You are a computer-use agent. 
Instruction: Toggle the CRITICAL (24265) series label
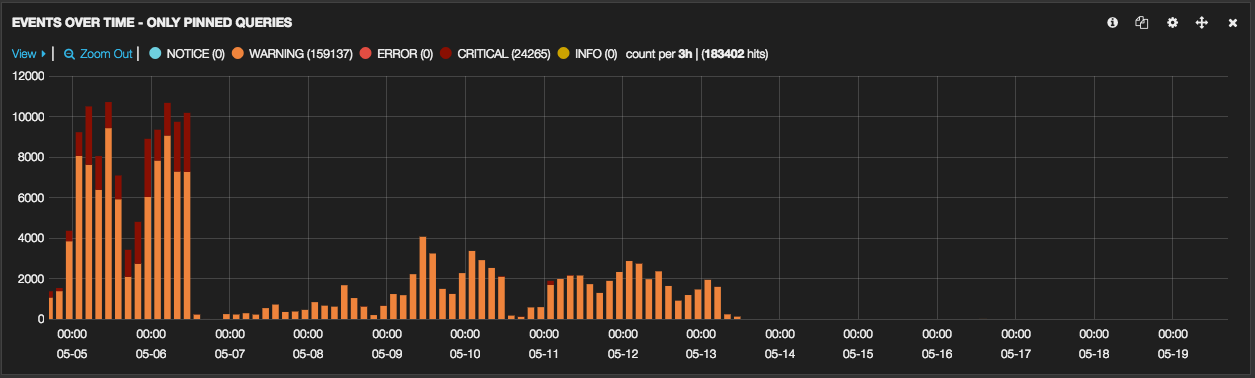503,54
